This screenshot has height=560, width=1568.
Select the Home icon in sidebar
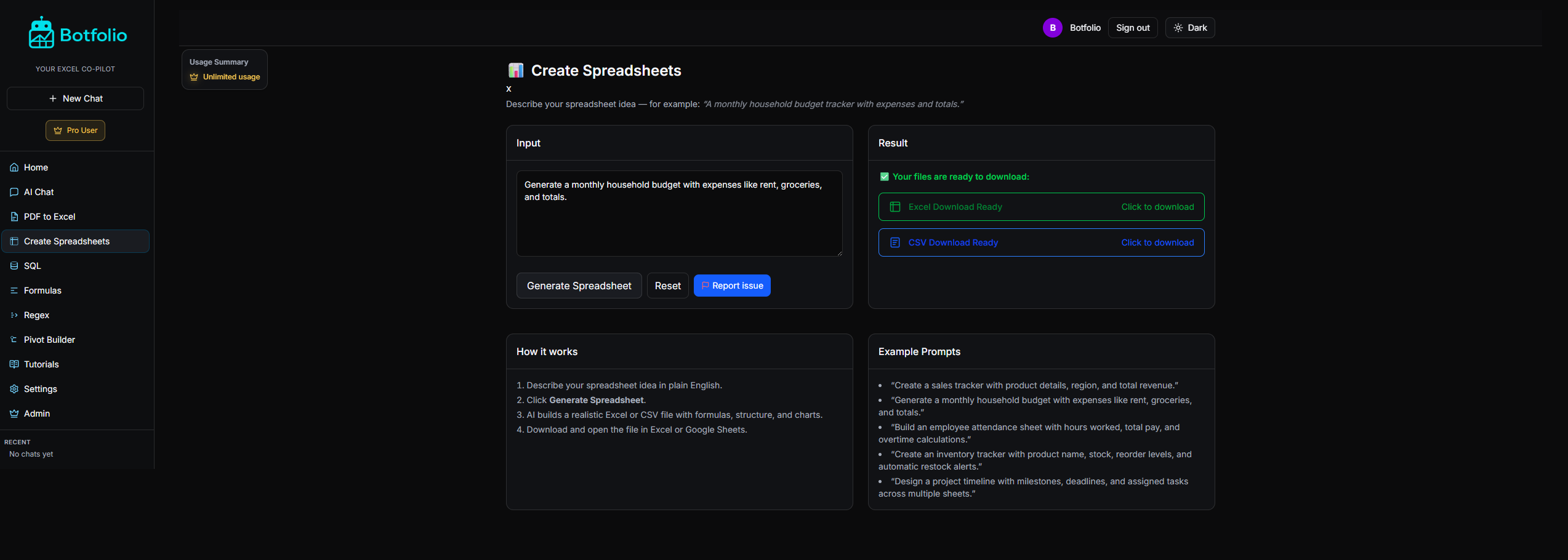[14, 167]
